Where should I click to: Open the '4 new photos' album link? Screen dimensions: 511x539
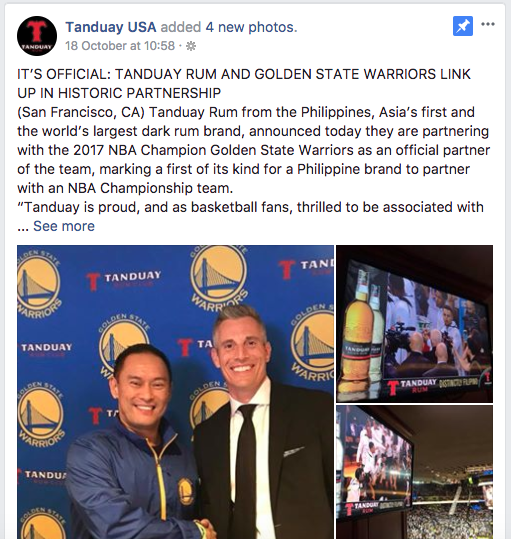pos(251,27)
